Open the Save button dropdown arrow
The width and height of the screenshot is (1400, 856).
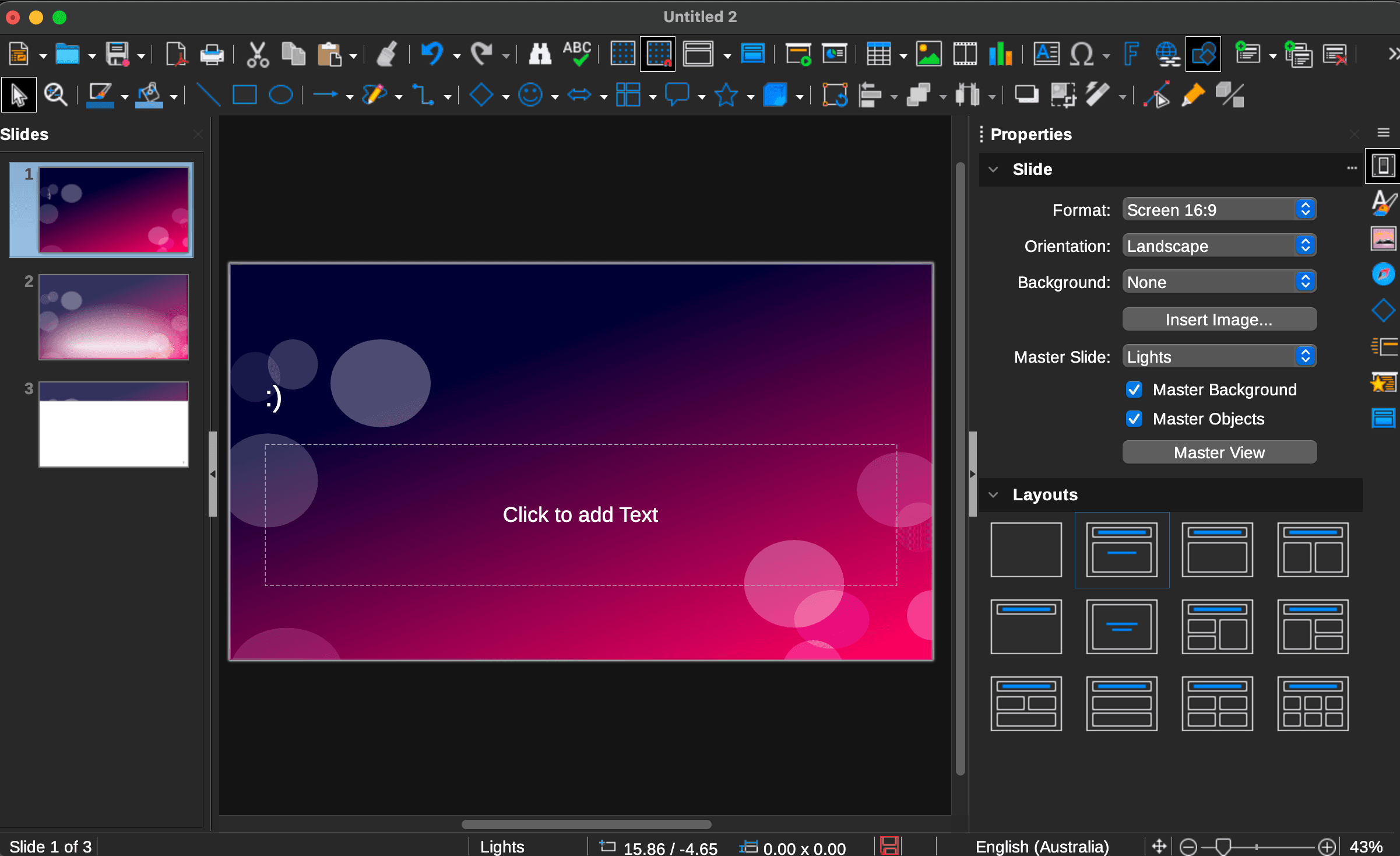pyautogui.click(x=142, y=57)
